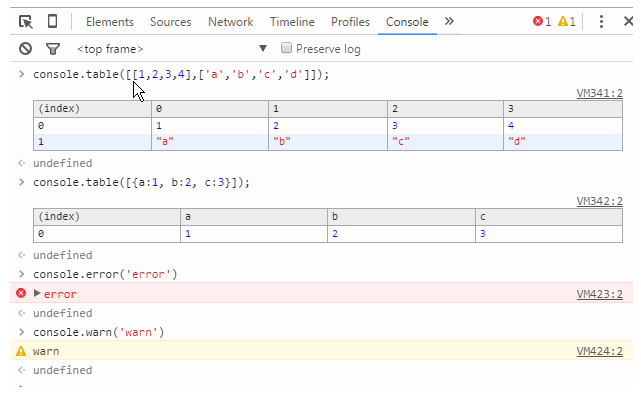Select the cell containing "a"

coord(210,142)
